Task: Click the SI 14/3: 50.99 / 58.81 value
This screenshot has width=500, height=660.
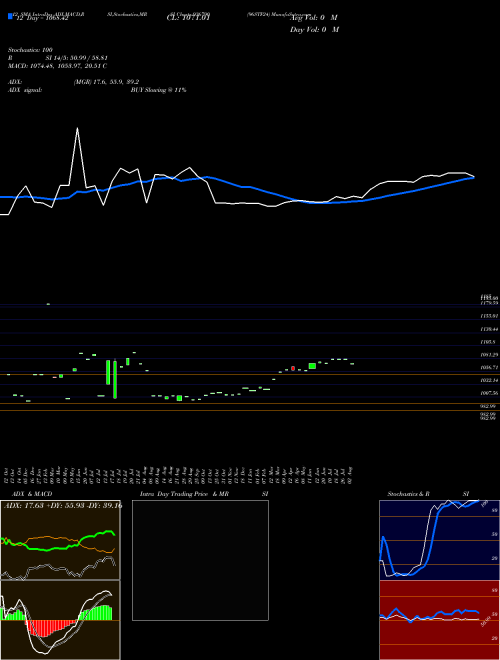Action: [78, 58]
